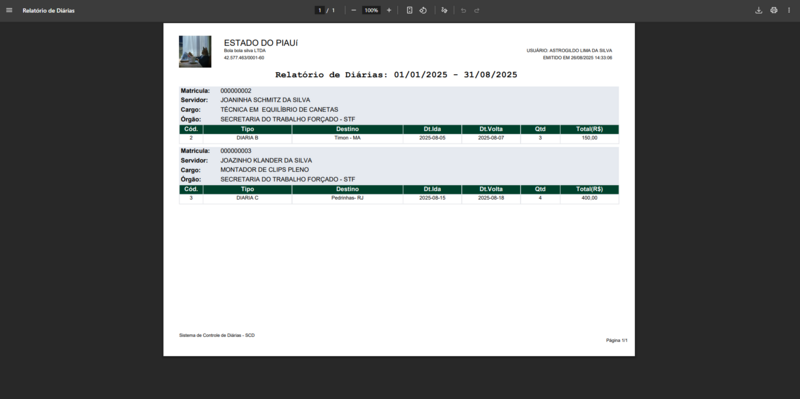
Task: Click 'Página 1/1' footer text
Action: click(616, 340)
